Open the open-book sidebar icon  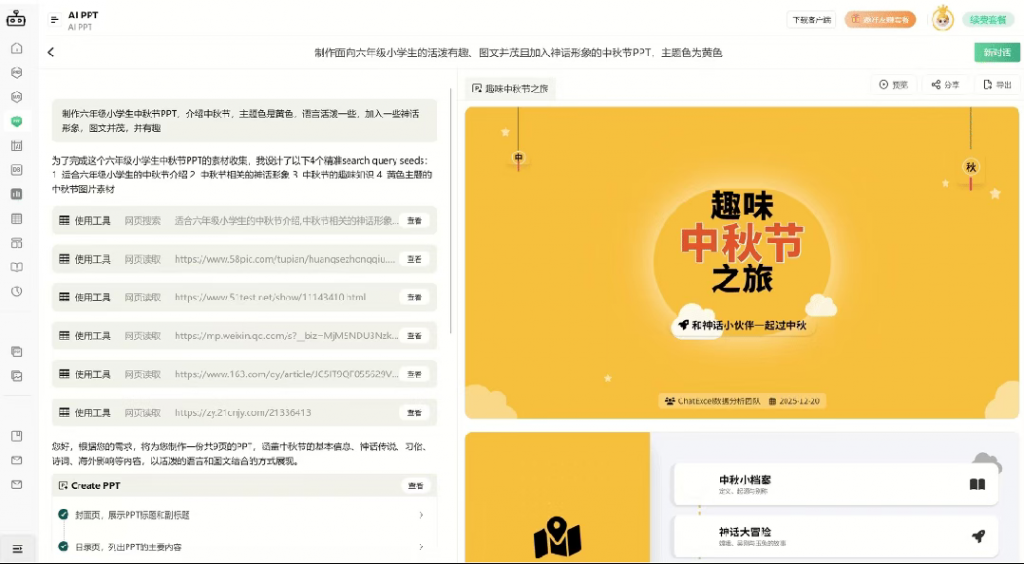tap(17, 267)
